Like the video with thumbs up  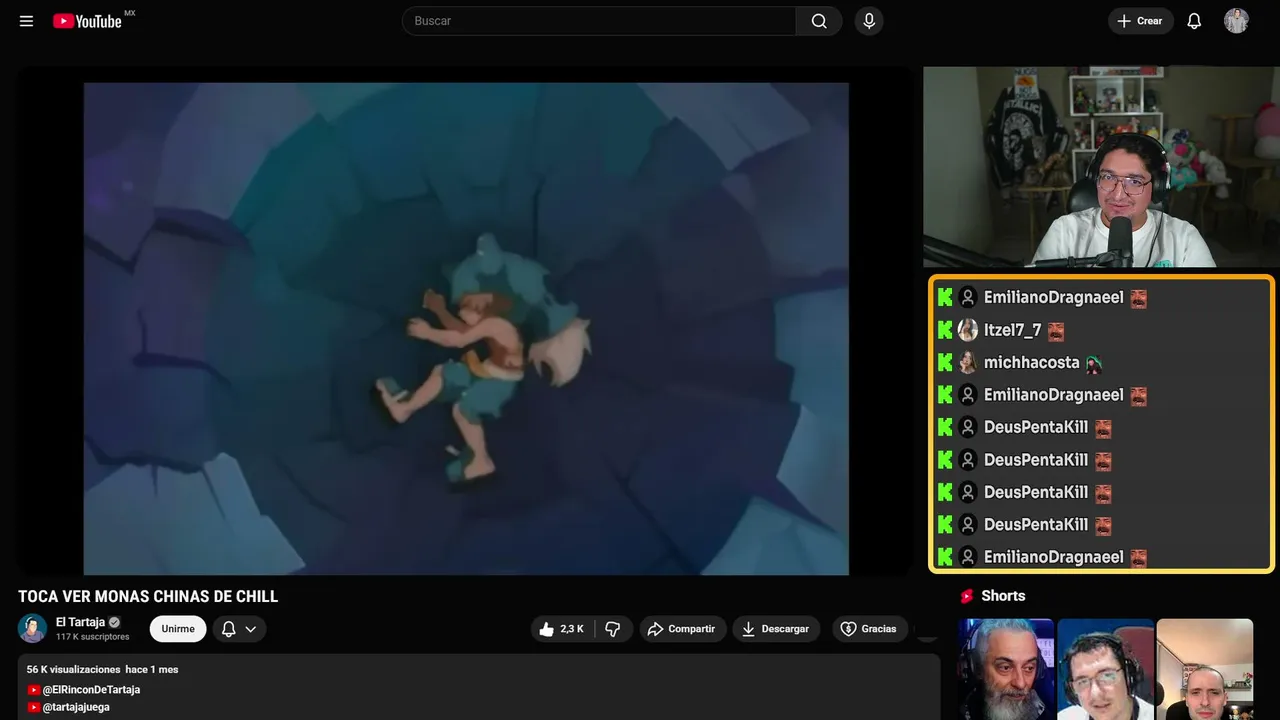pos(562,629)
